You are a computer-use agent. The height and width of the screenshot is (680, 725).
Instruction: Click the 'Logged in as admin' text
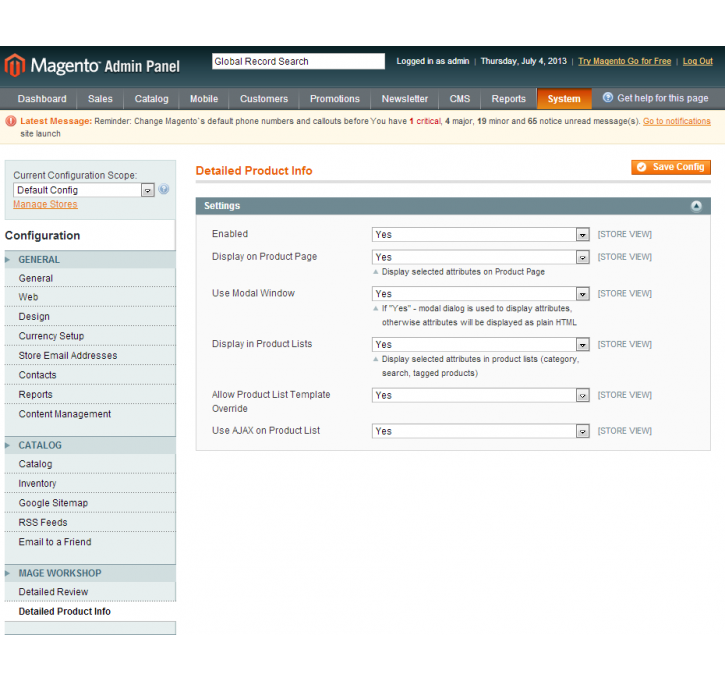(x=433, y=61)
